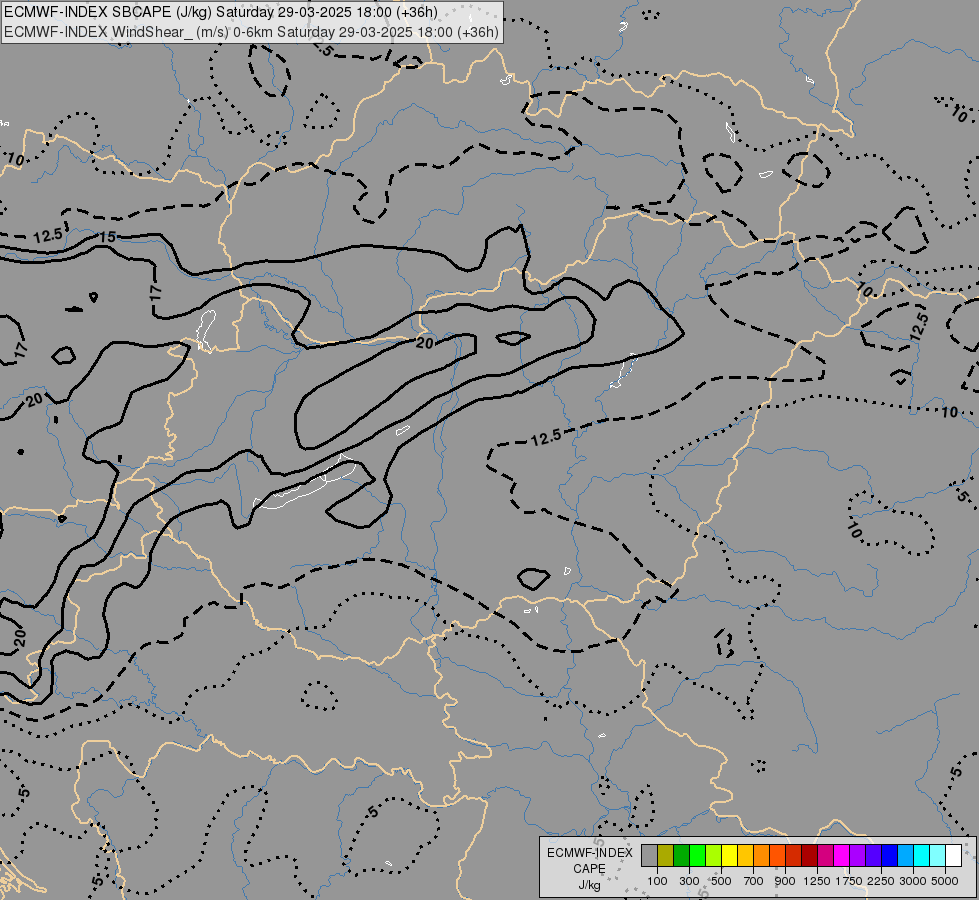Click the '900' legend scale value
This screenshot has width=979, height=900.
[x=785, y=881]
